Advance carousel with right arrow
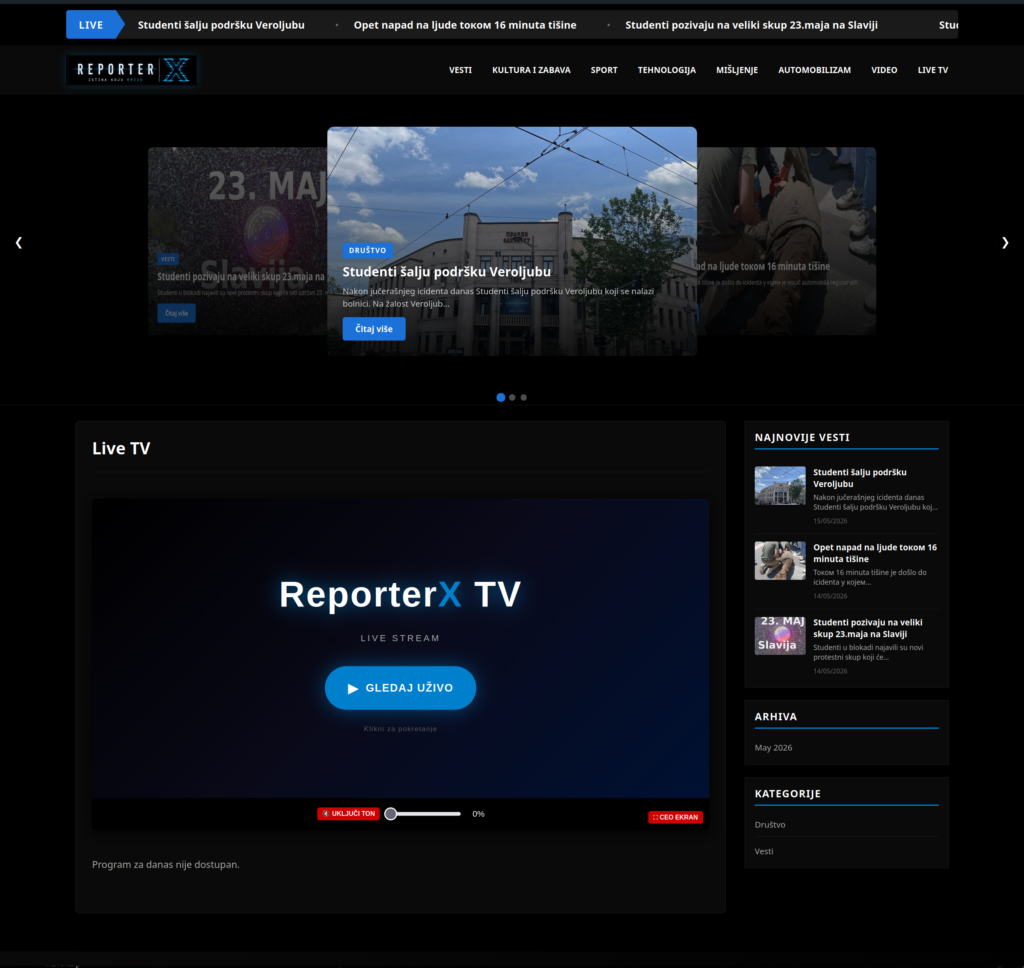This screenshot has height=968, width=1024. (1005, 242)
